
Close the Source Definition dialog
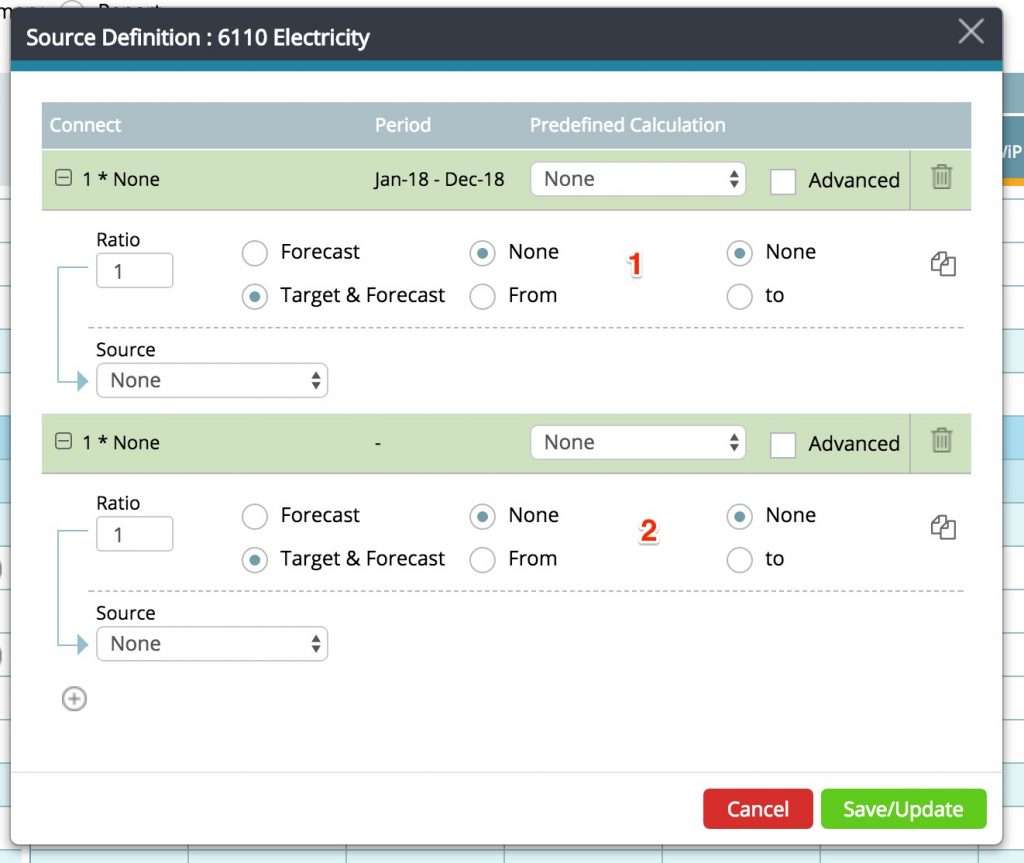971,32
